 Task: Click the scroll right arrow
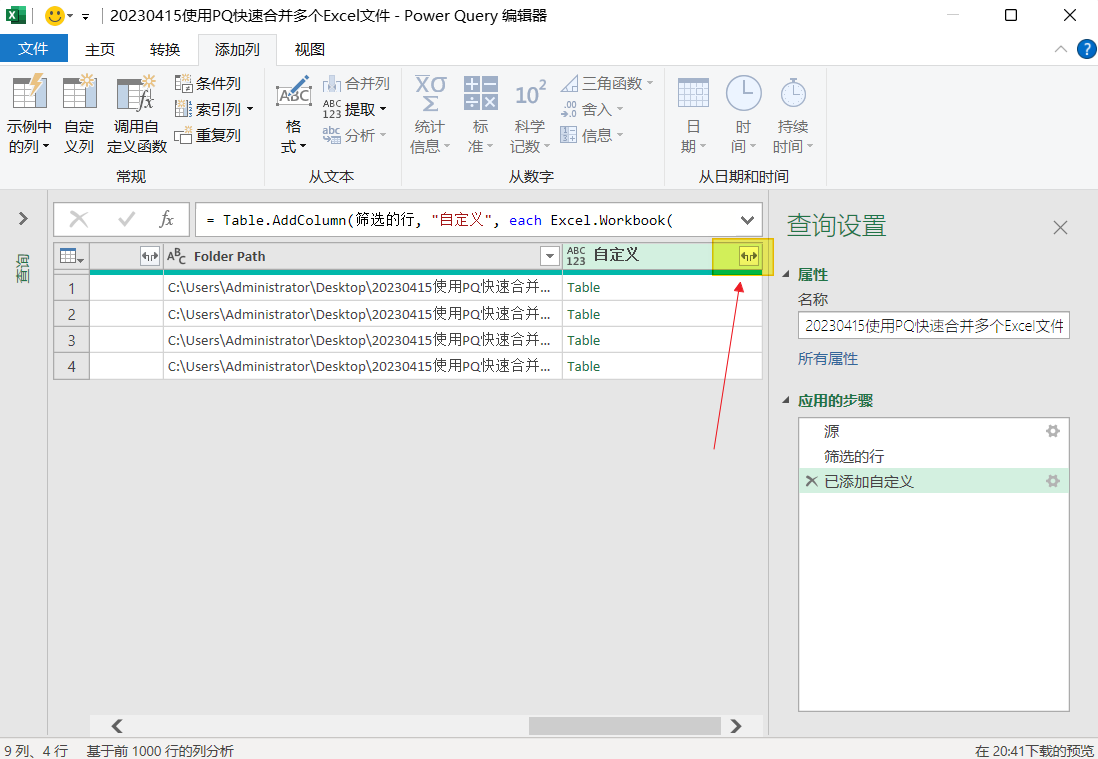click(x=735, y=725)
